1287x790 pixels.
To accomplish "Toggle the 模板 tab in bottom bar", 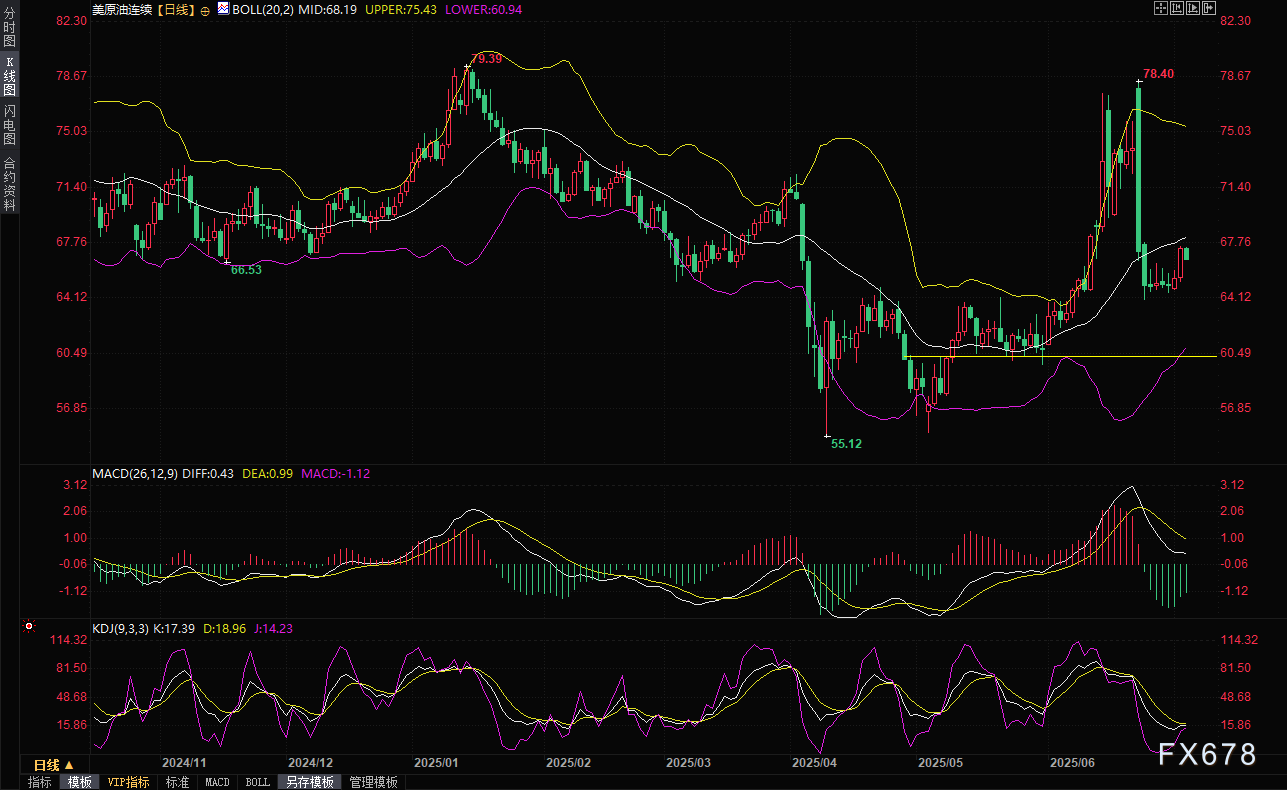I will (79, 782).
